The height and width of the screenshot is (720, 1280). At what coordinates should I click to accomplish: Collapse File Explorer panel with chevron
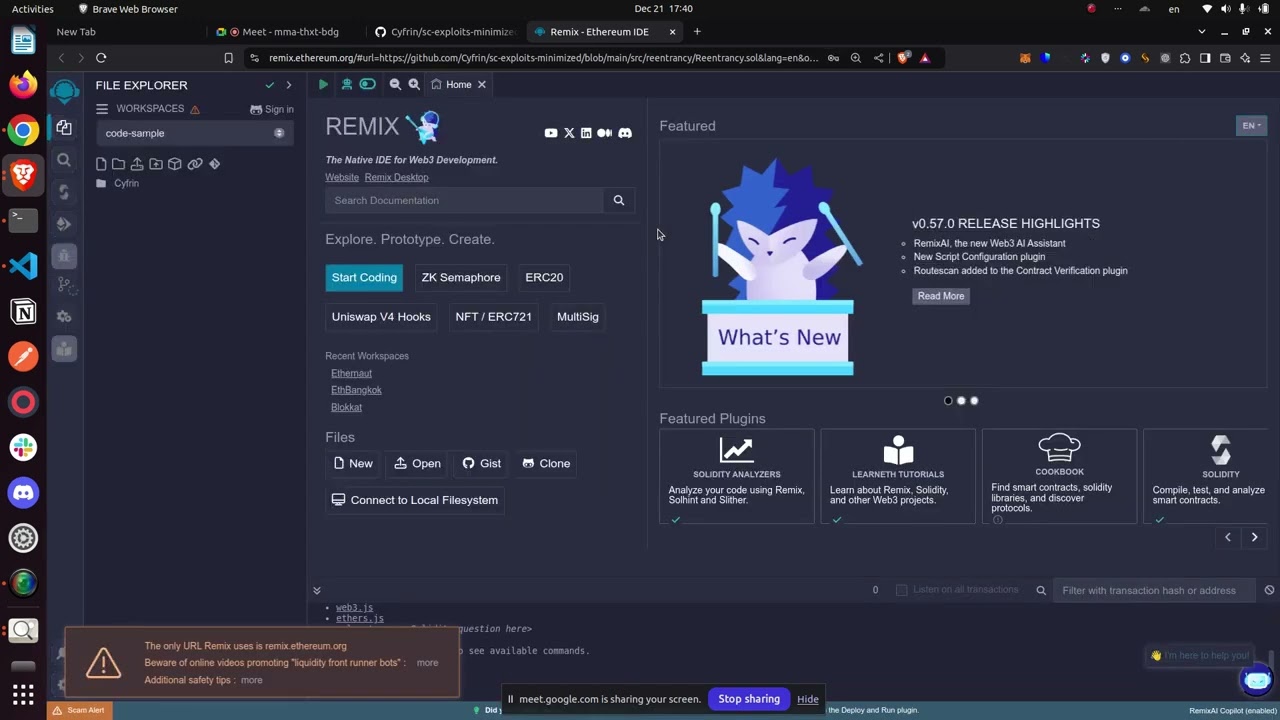point(289,85)
